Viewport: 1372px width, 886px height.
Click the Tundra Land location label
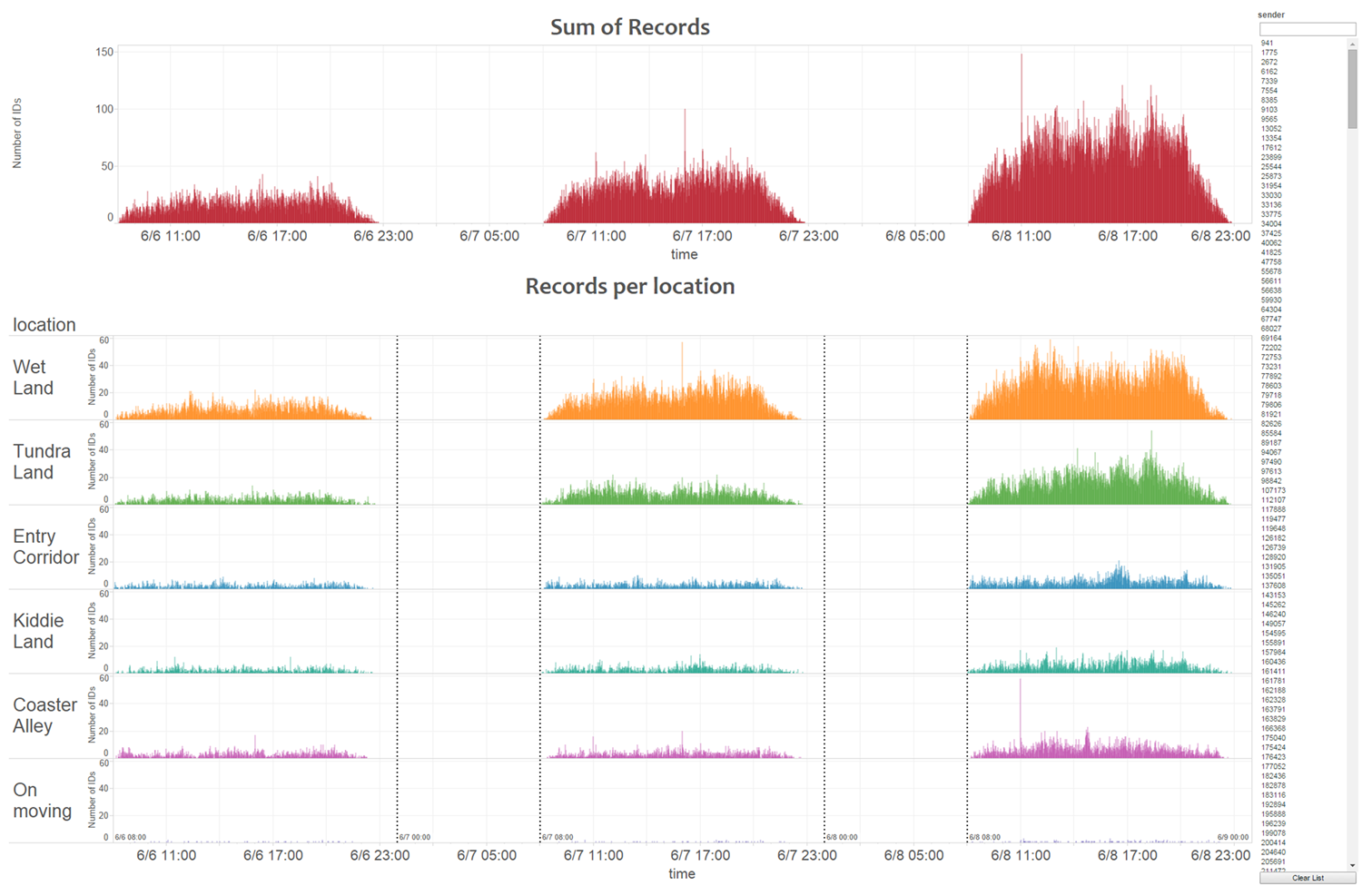coord(41,462)
